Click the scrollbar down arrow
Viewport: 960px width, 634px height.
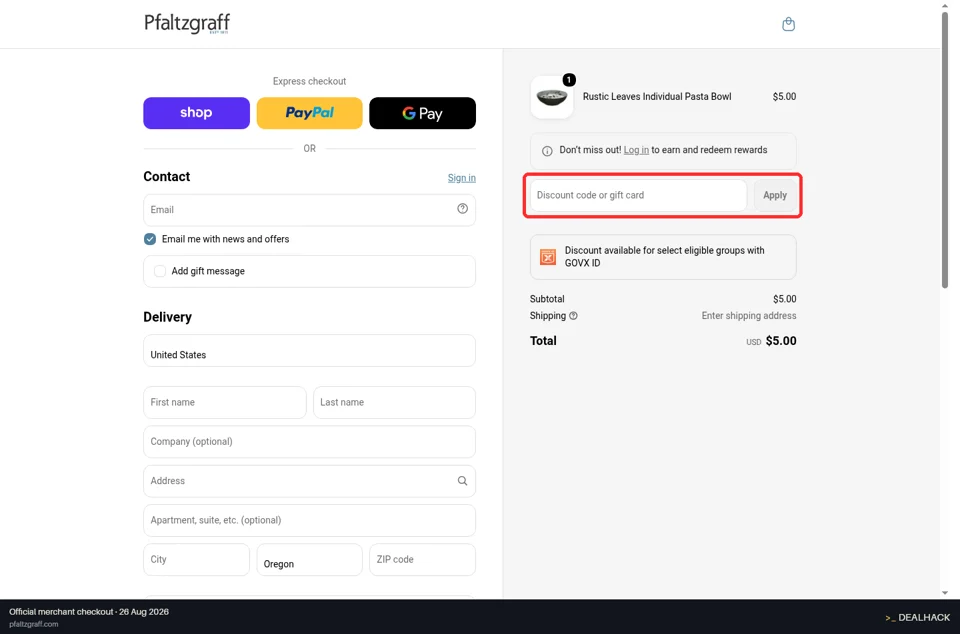(x=945, y=593)
